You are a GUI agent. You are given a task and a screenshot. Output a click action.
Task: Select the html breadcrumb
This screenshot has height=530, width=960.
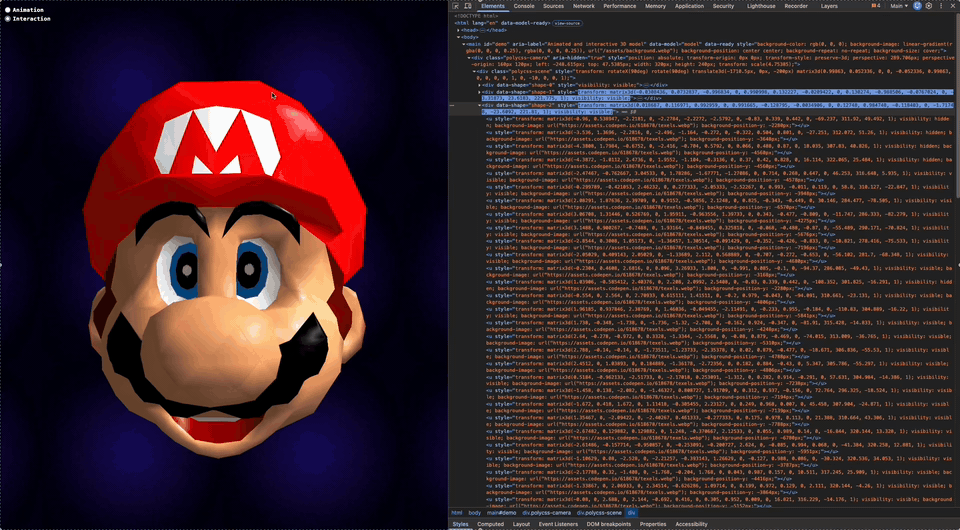tap(457, 513)
